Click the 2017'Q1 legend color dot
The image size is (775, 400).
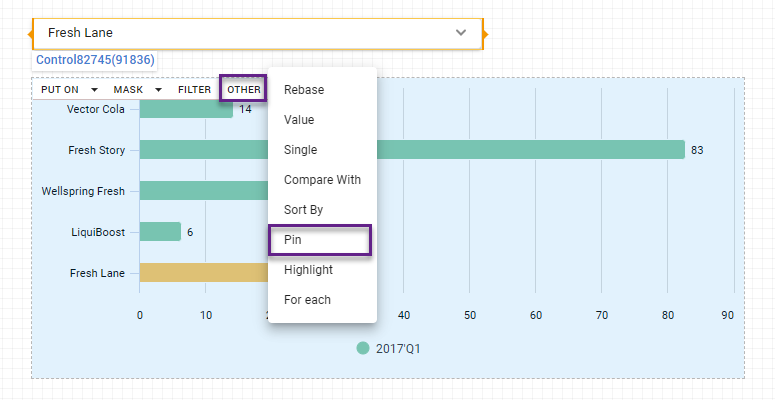click(363, 349)
